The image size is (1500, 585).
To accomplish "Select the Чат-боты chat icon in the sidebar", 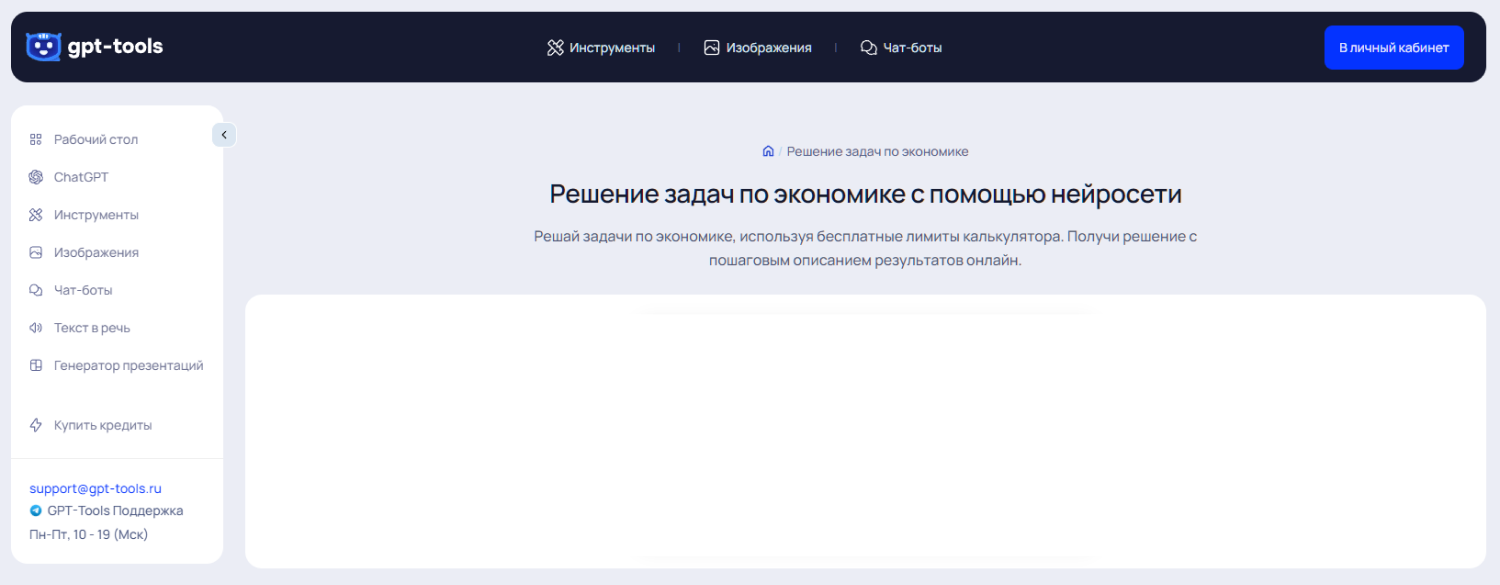I will 35,290.
